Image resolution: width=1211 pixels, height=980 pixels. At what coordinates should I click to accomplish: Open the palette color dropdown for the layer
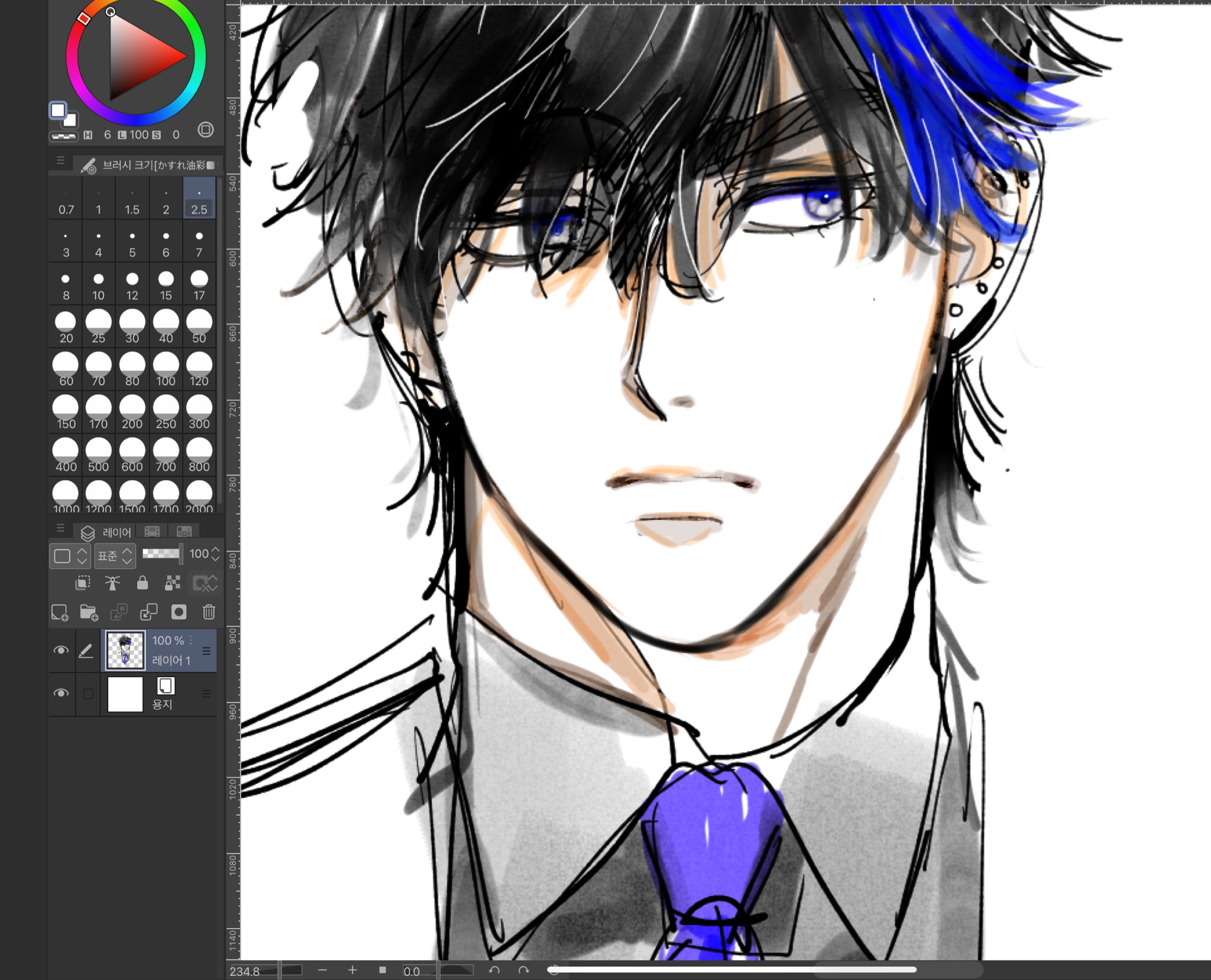click(x=69, y=555)
